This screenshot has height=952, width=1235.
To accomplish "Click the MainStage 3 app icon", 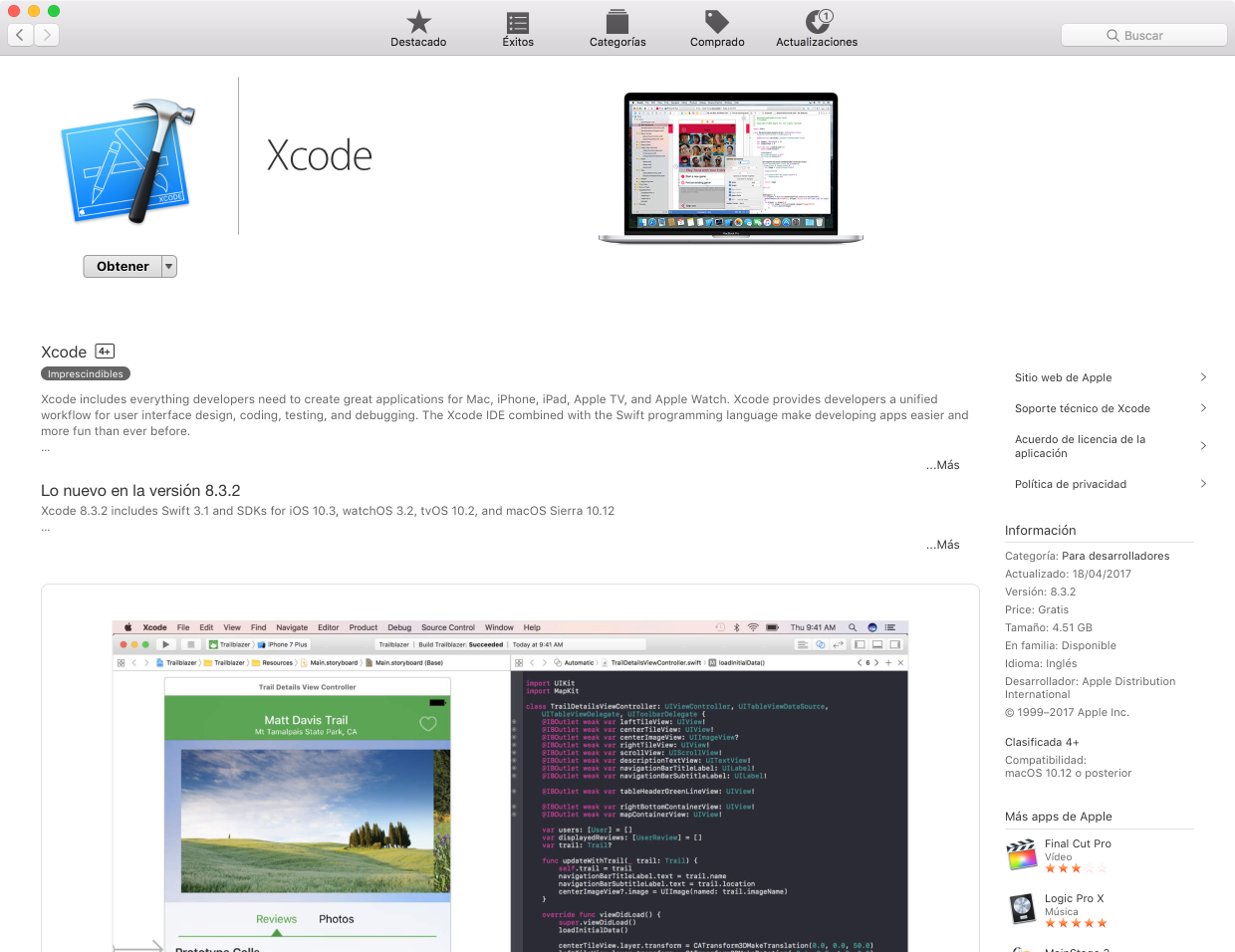I will click(x=1022, y=947).
